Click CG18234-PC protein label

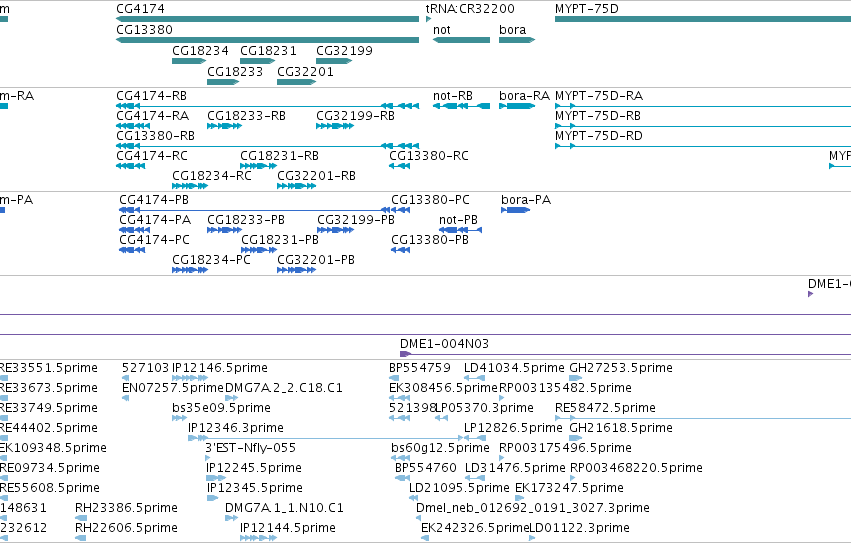tap(211, 260)
